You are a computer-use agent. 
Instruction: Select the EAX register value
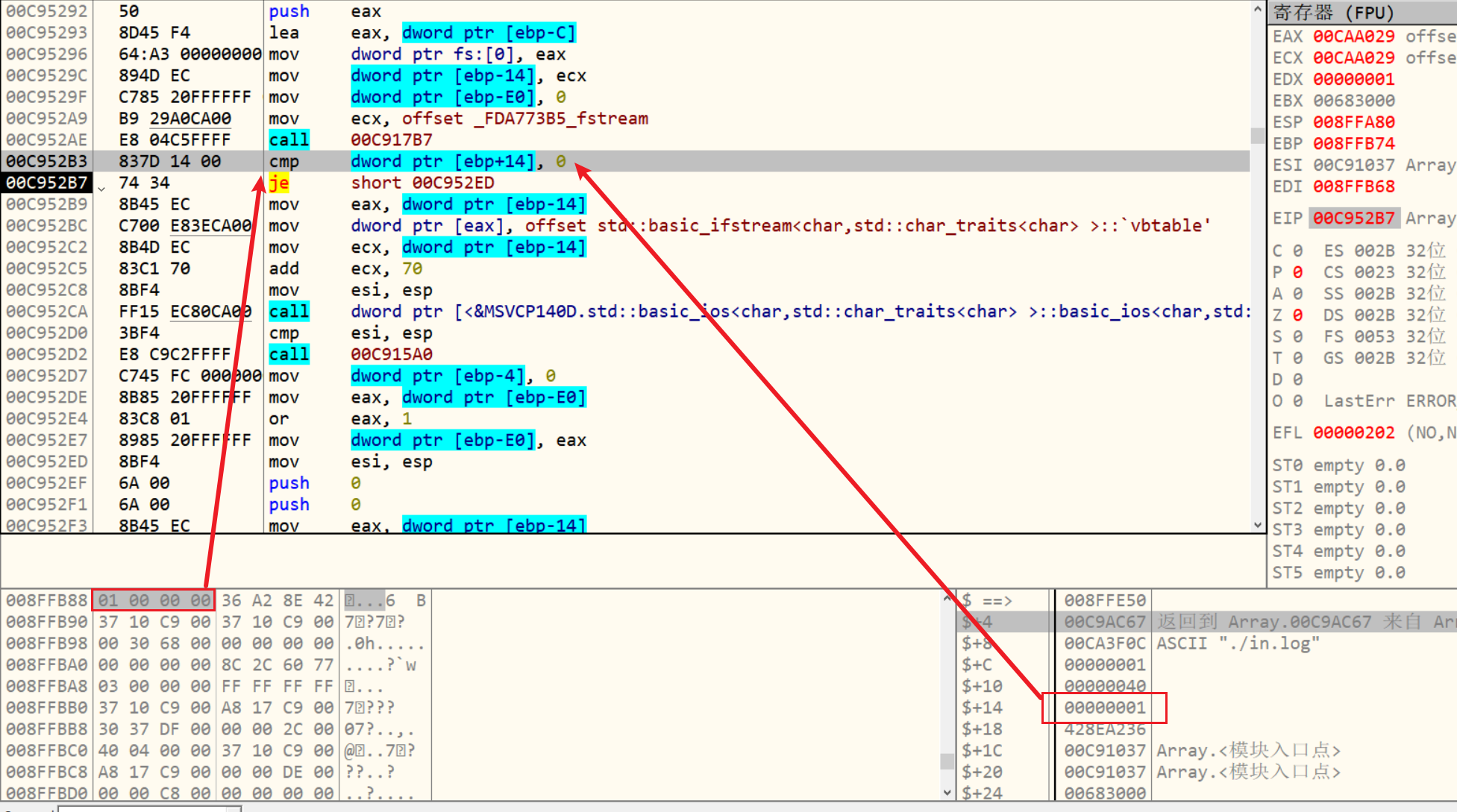pyautogui.click(x=1353, y=37)
